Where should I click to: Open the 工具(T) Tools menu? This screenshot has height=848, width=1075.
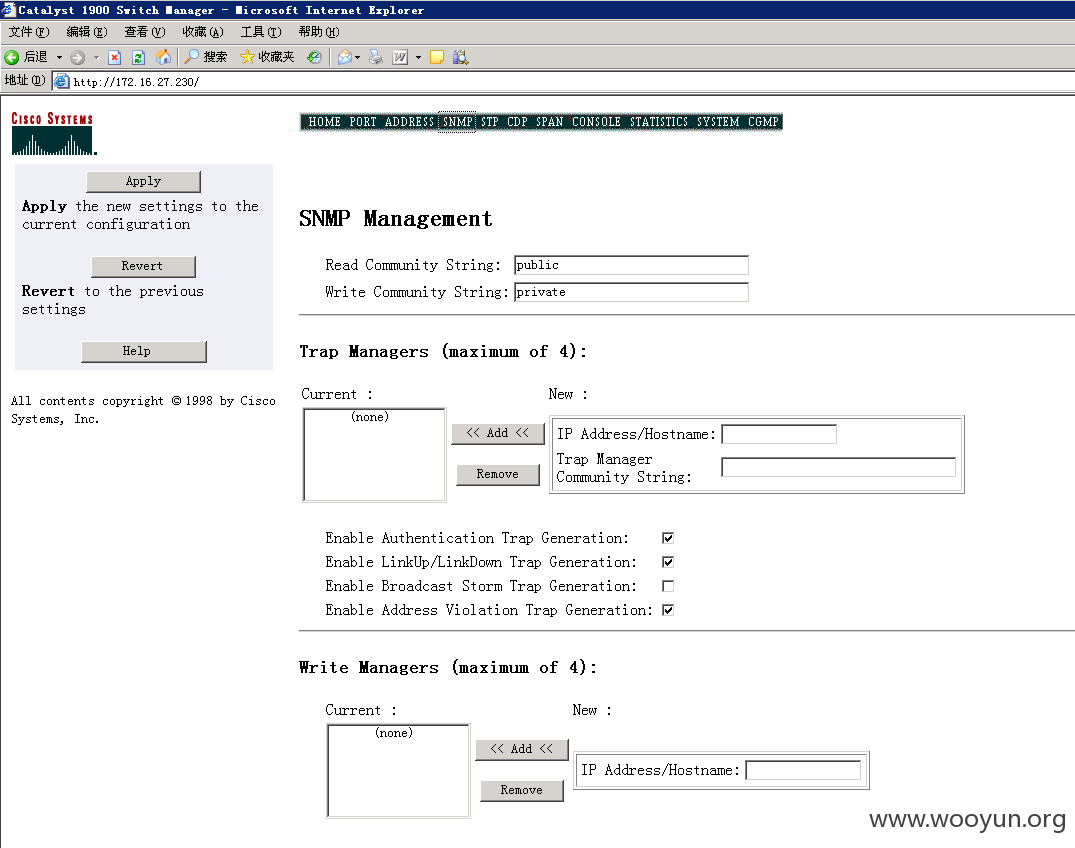coord(261,32)
